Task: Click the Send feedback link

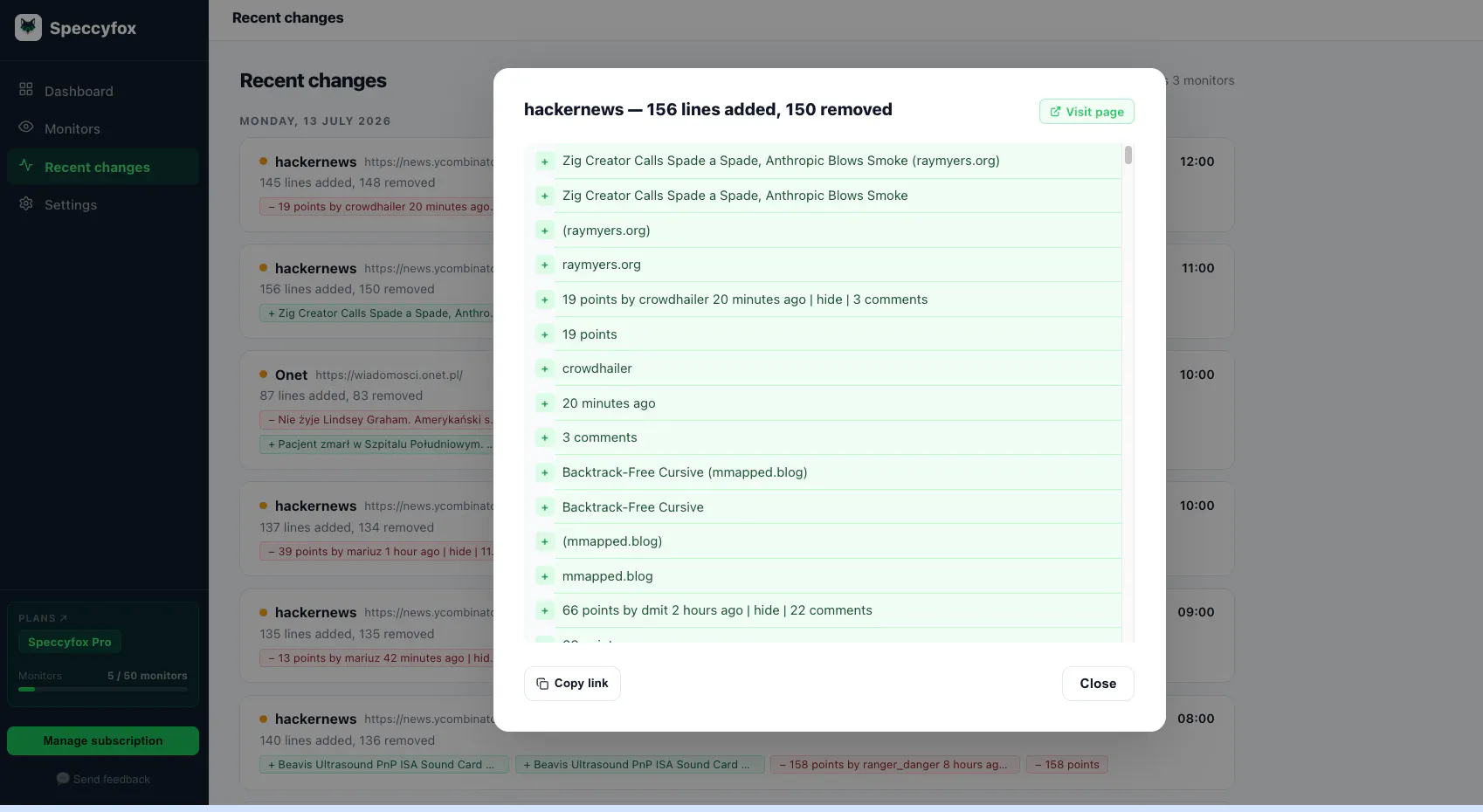Action: tap(103, 779)
